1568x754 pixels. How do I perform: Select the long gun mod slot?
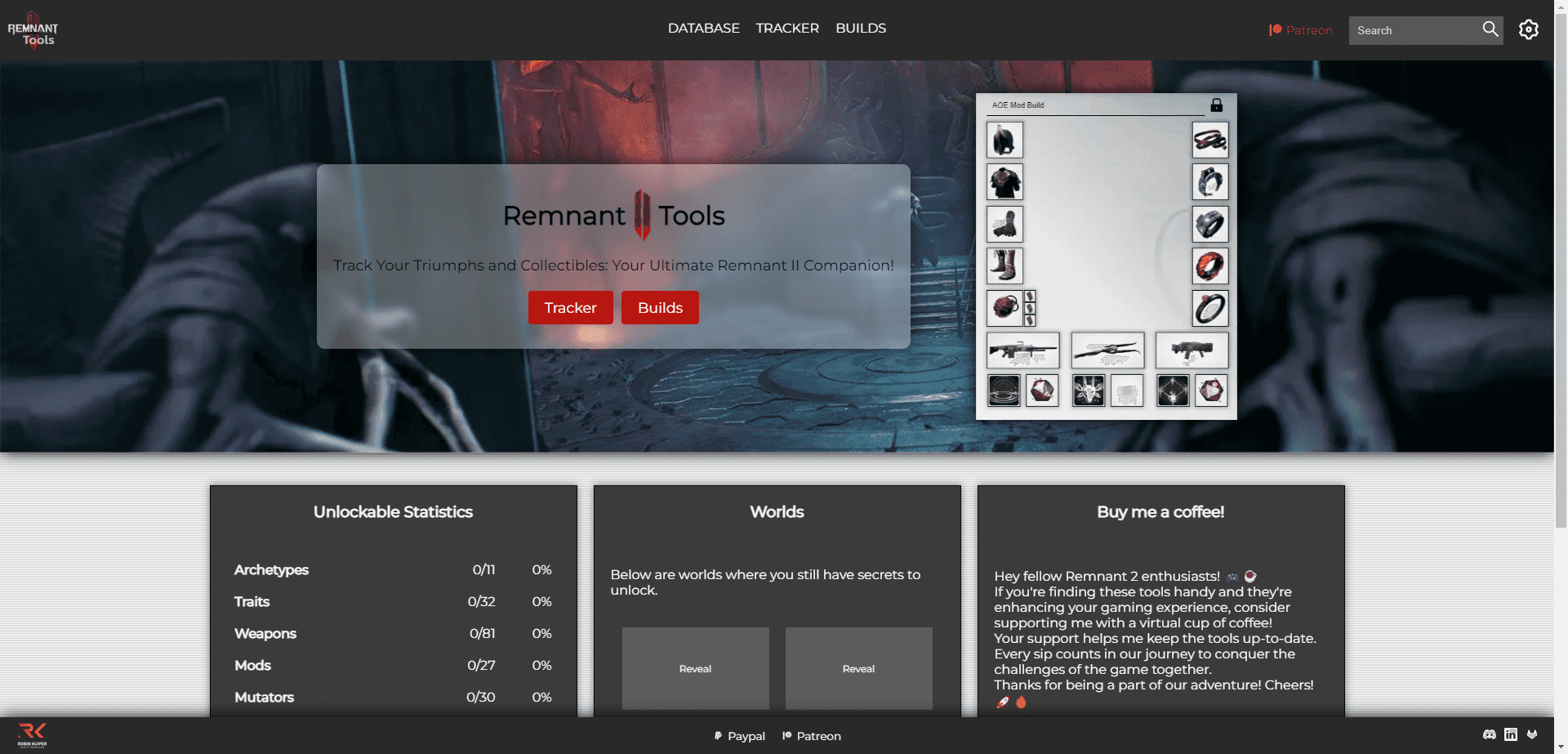1004,390
